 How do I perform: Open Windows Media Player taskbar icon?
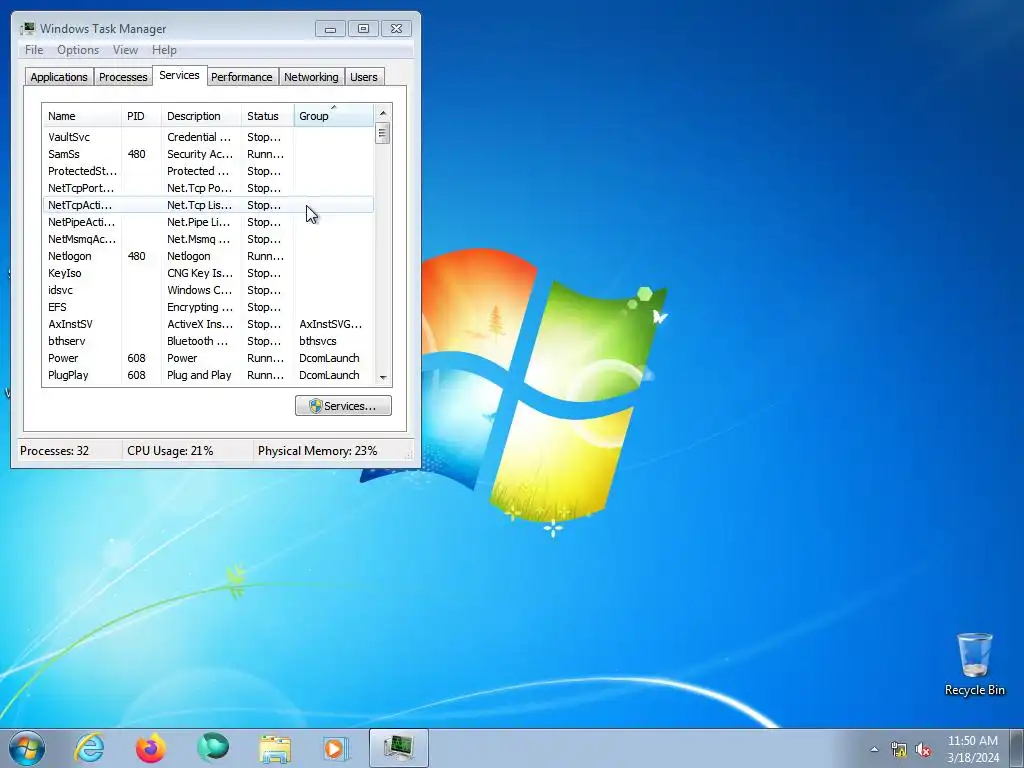click(336, 748)
